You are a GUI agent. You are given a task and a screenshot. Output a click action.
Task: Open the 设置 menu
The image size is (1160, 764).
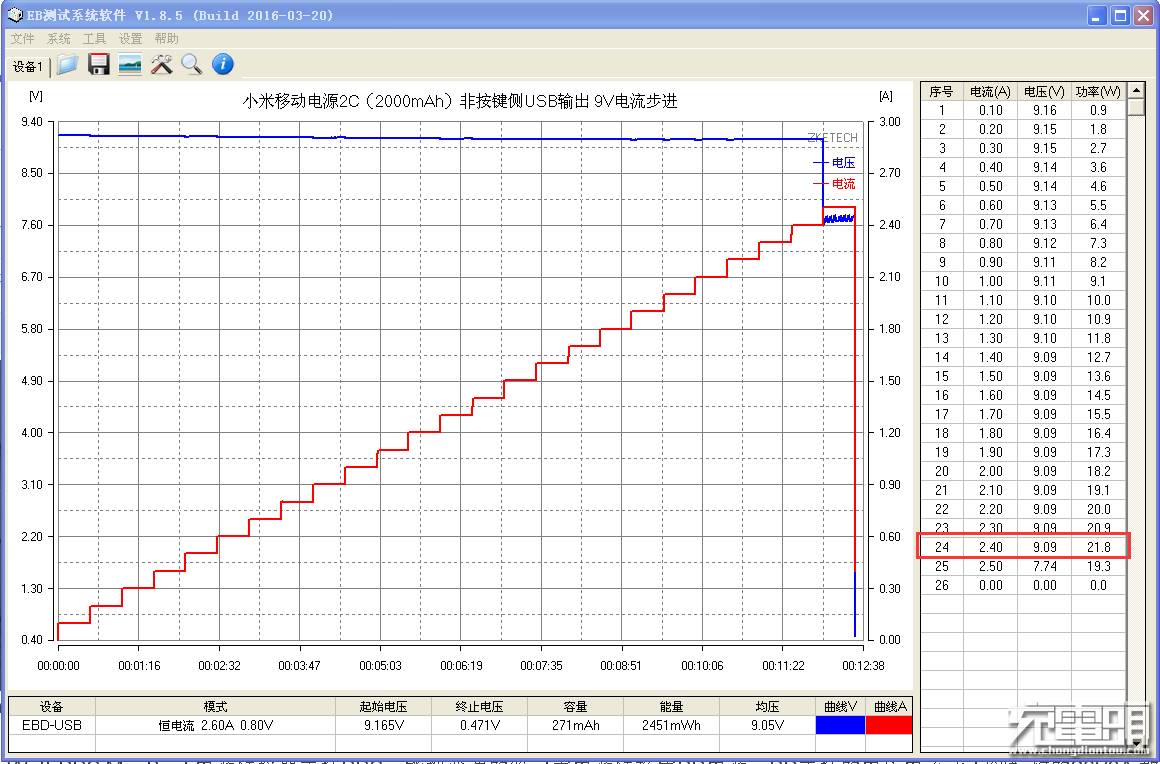click(x=130, y=39)
